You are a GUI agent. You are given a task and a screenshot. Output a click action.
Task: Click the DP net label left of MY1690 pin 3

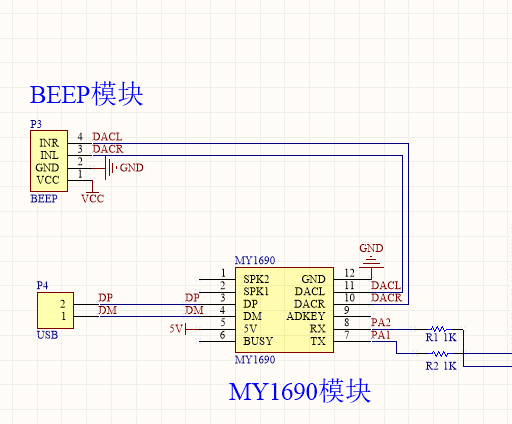(x=192, y=297)
